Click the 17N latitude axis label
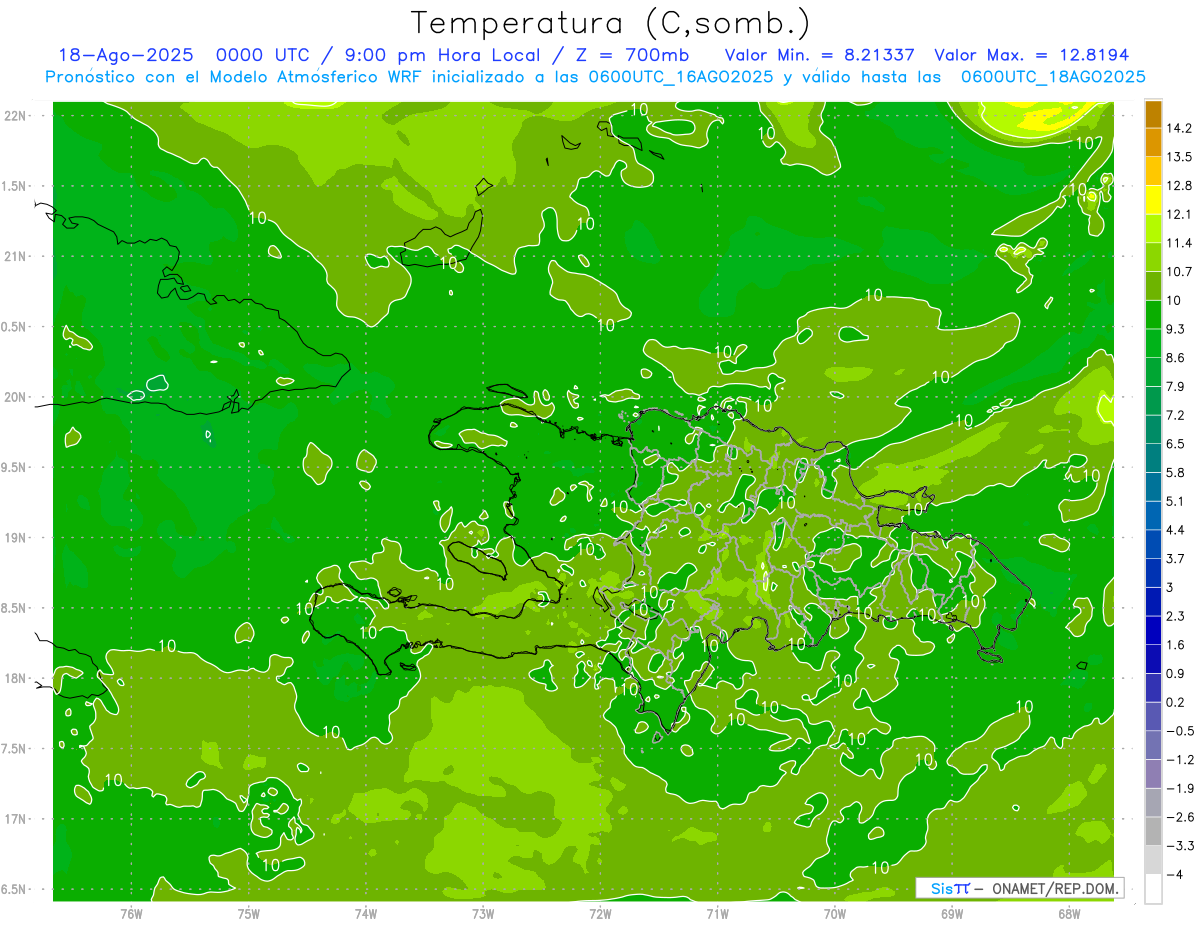This screenshot has width=1200, height=927. click(14, 820)
